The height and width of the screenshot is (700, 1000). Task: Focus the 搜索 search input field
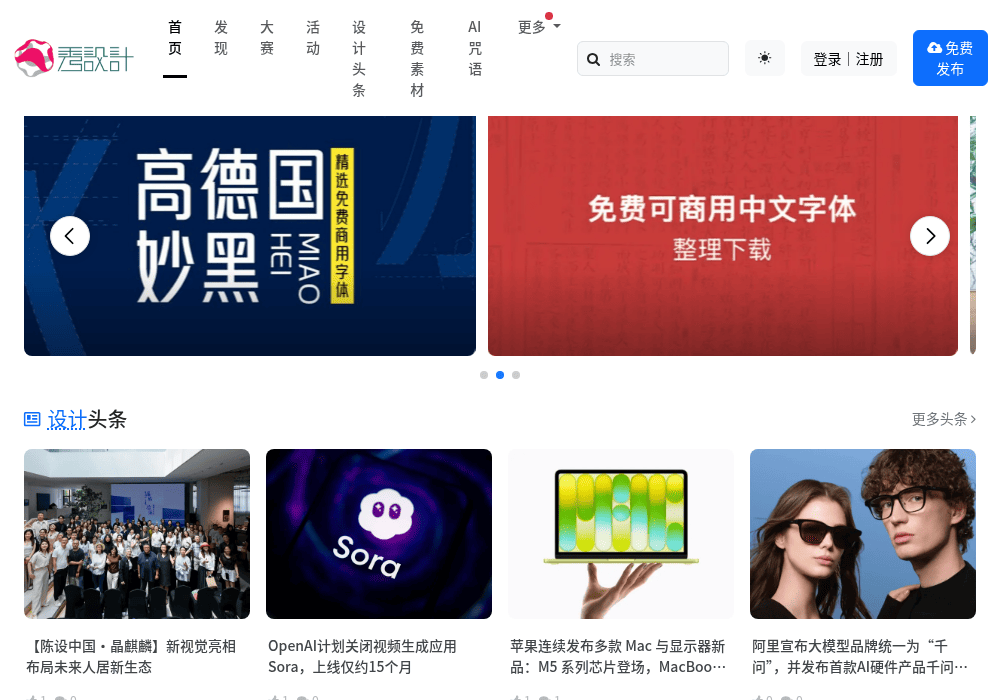pos(653,59)
